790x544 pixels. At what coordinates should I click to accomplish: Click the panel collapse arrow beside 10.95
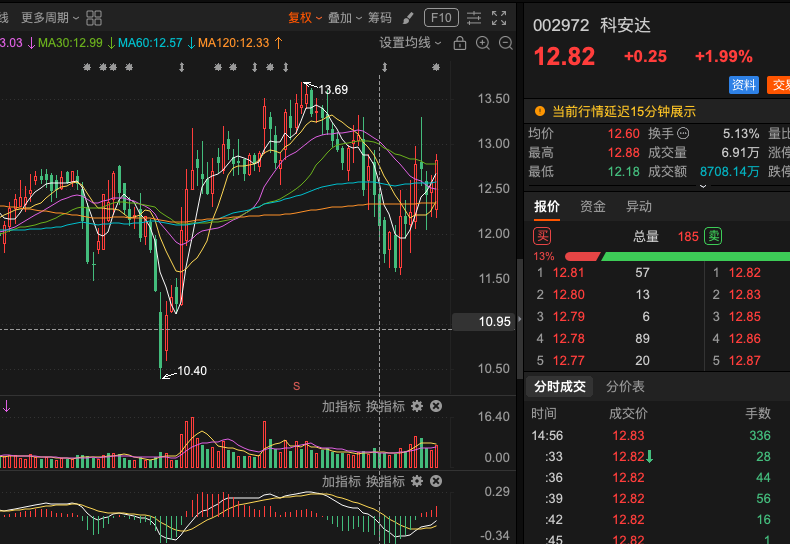coord(519,319)
